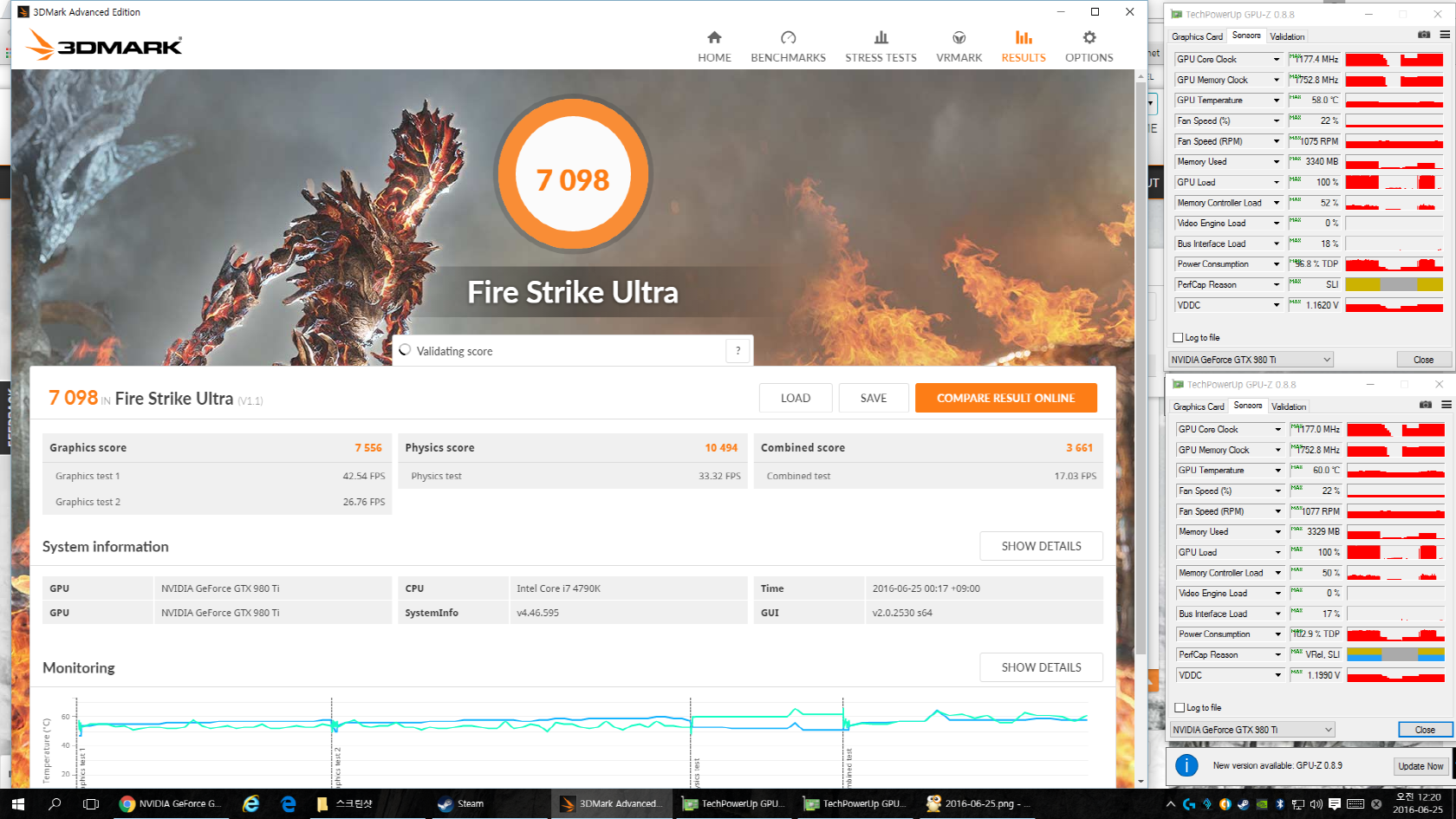Viewport: 1456px width, 819px height.
Task: Click the blue info icon for new version
Action: [1186, 765]
